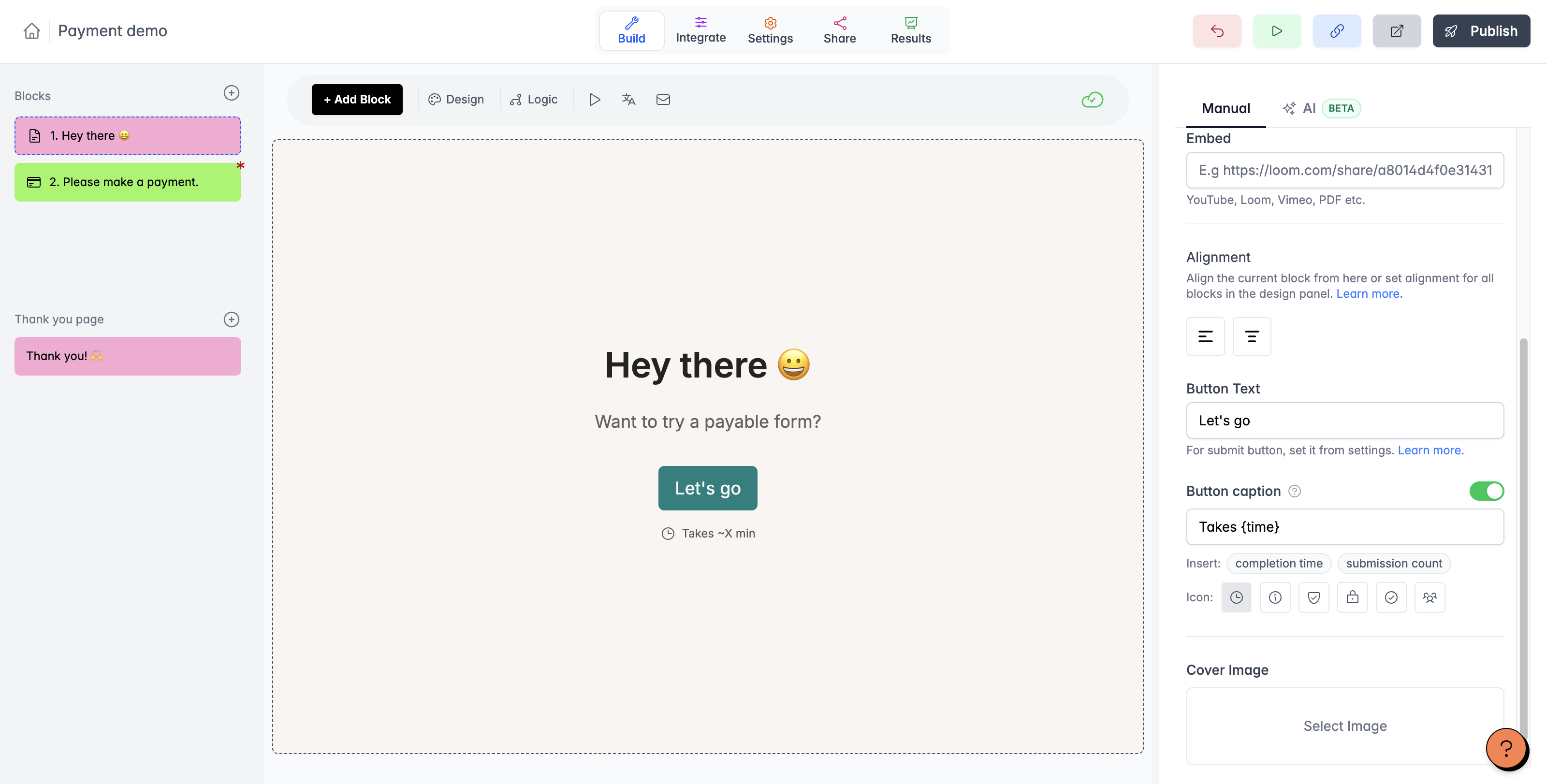Open the Logic panel
This screenshot has width=1546, height=784.
pyautogui.click(x=534, y=100)
